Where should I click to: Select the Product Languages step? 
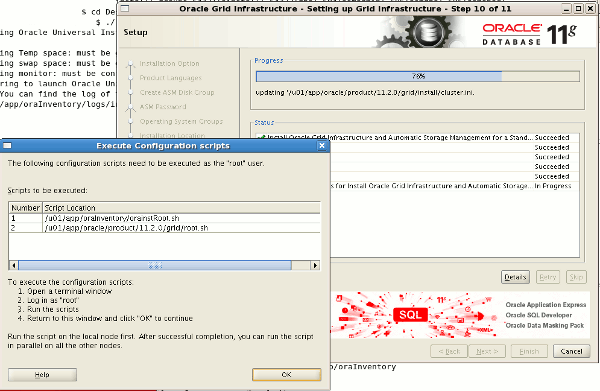coord(170,78)
